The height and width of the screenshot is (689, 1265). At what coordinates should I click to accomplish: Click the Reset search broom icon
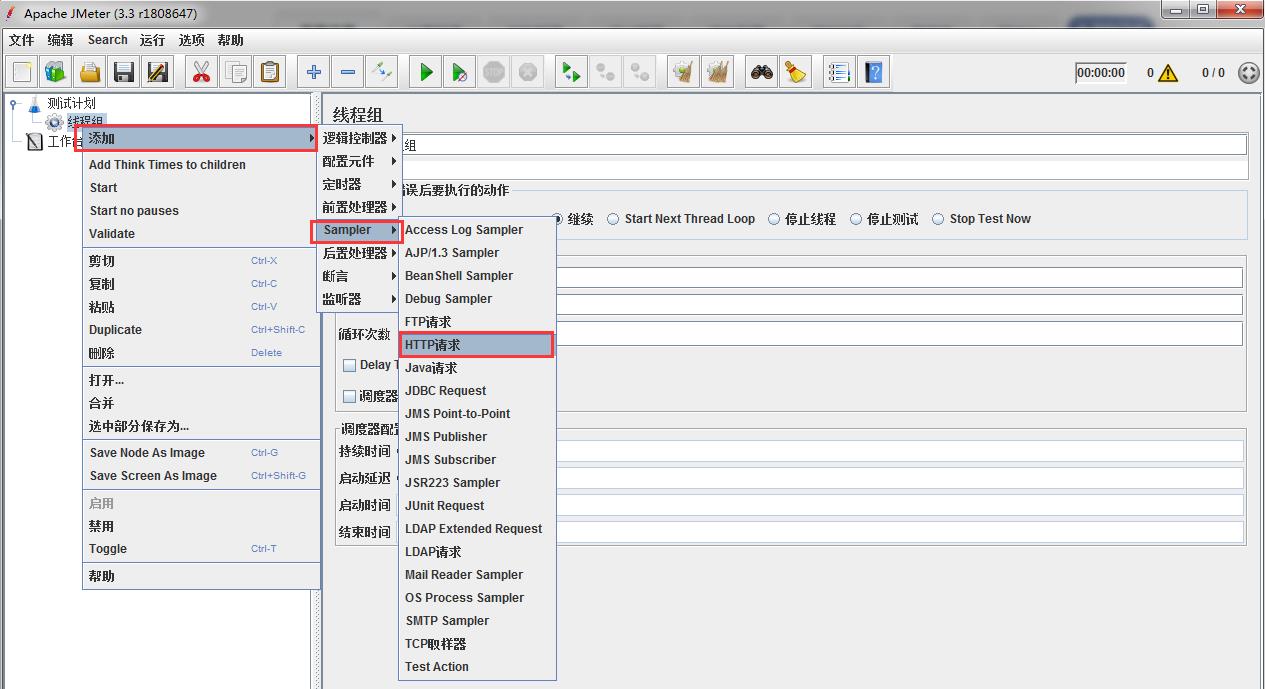pyautogui.click(x=795, y=72)
